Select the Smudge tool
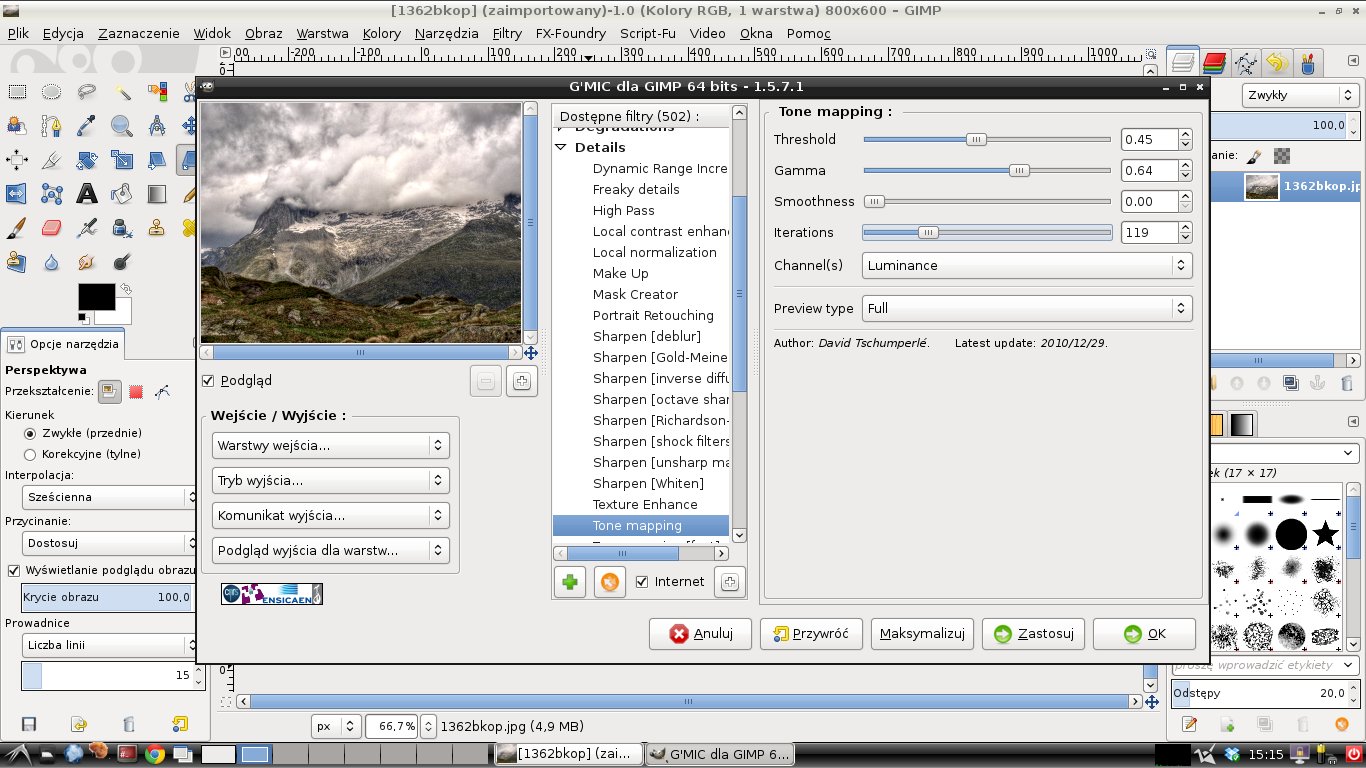This screenshot has height=768, width=1366. coord(87,262)
